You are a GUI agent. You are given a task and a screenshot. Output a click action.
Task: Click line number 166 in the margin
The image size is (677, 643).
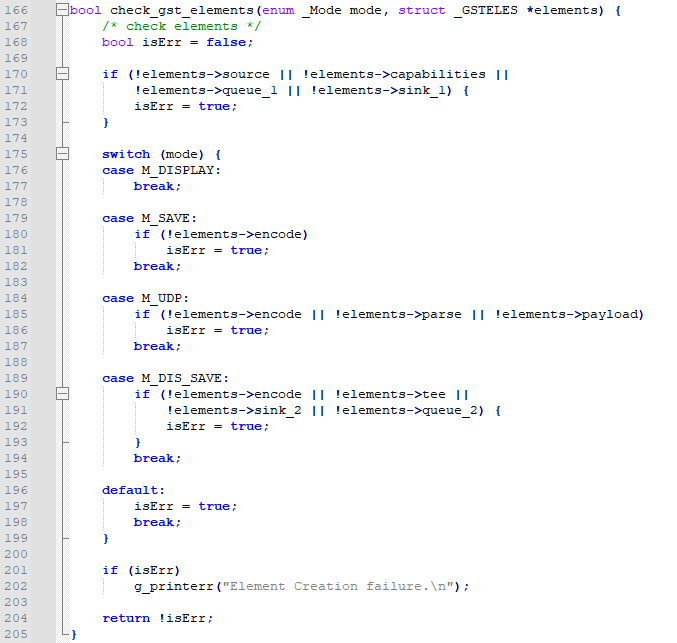click(16, 10)
